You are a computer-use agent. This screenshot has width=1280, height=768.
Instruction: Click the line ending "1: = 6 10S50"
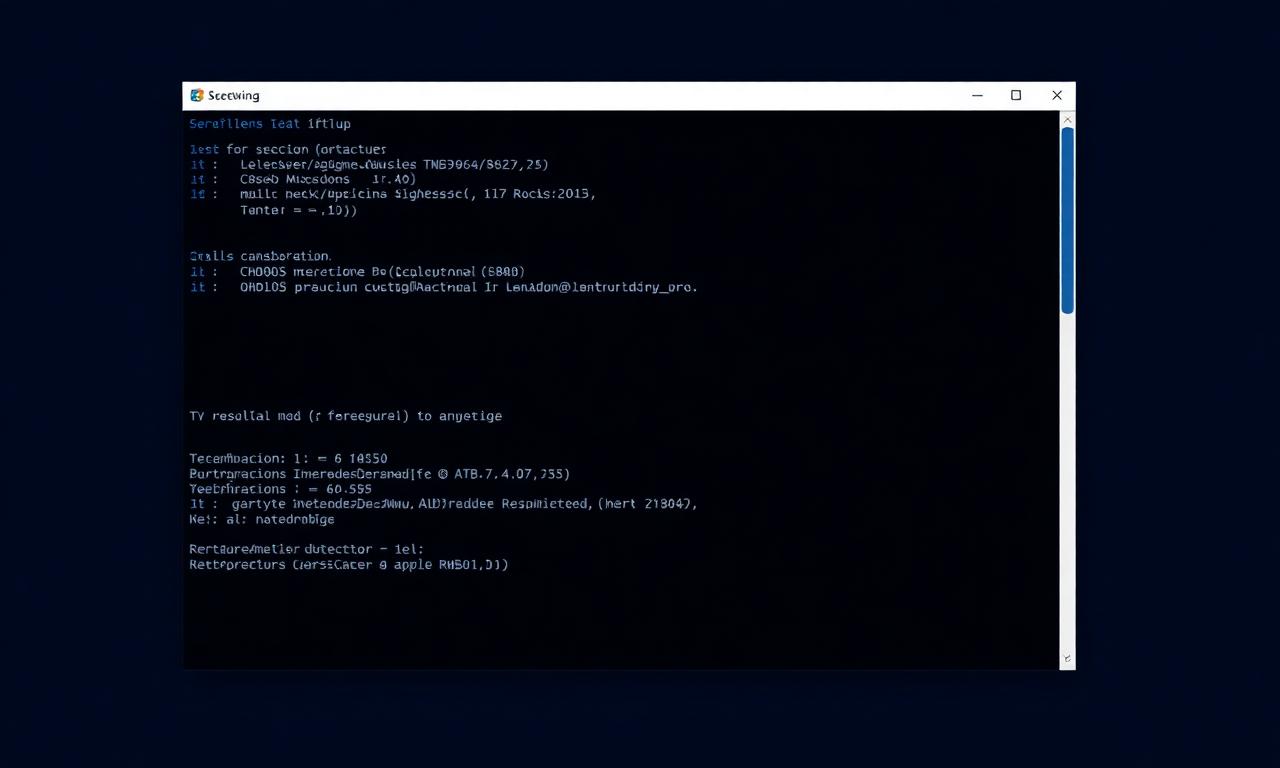coord(288,458)
